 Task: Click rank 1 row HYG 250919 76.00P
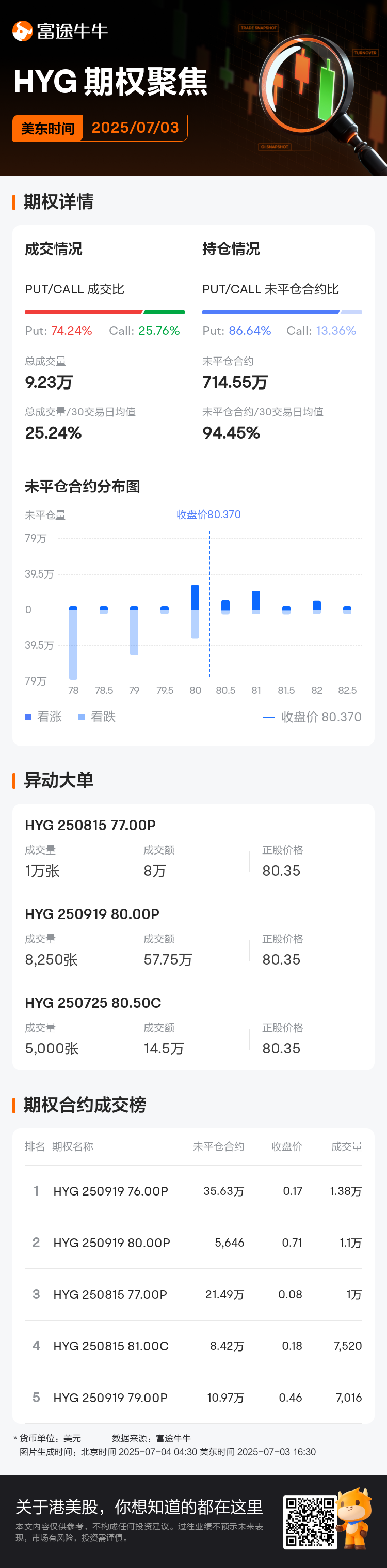pyautogui.click(x=193, y=1191)
